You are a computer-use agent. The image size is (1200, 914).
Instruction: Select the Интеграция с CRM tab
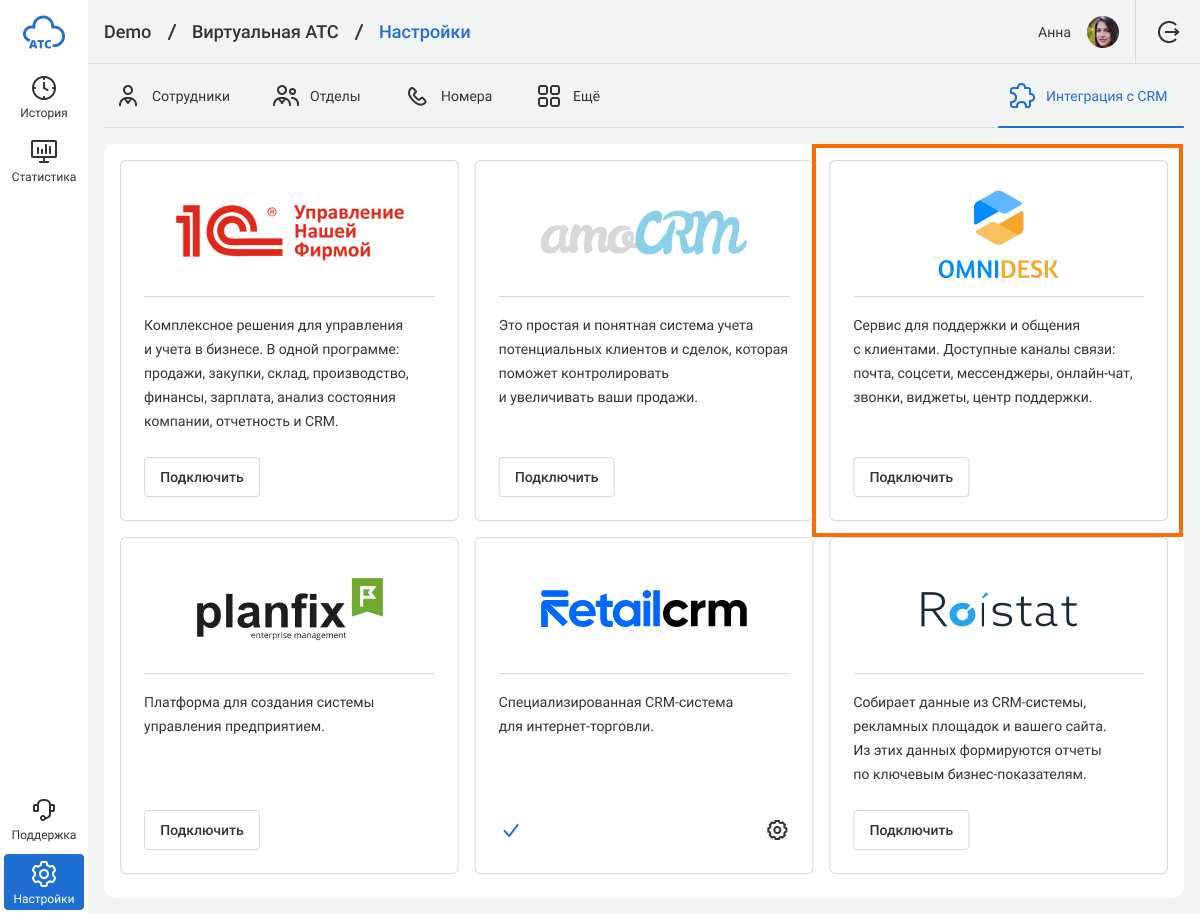1089,96
